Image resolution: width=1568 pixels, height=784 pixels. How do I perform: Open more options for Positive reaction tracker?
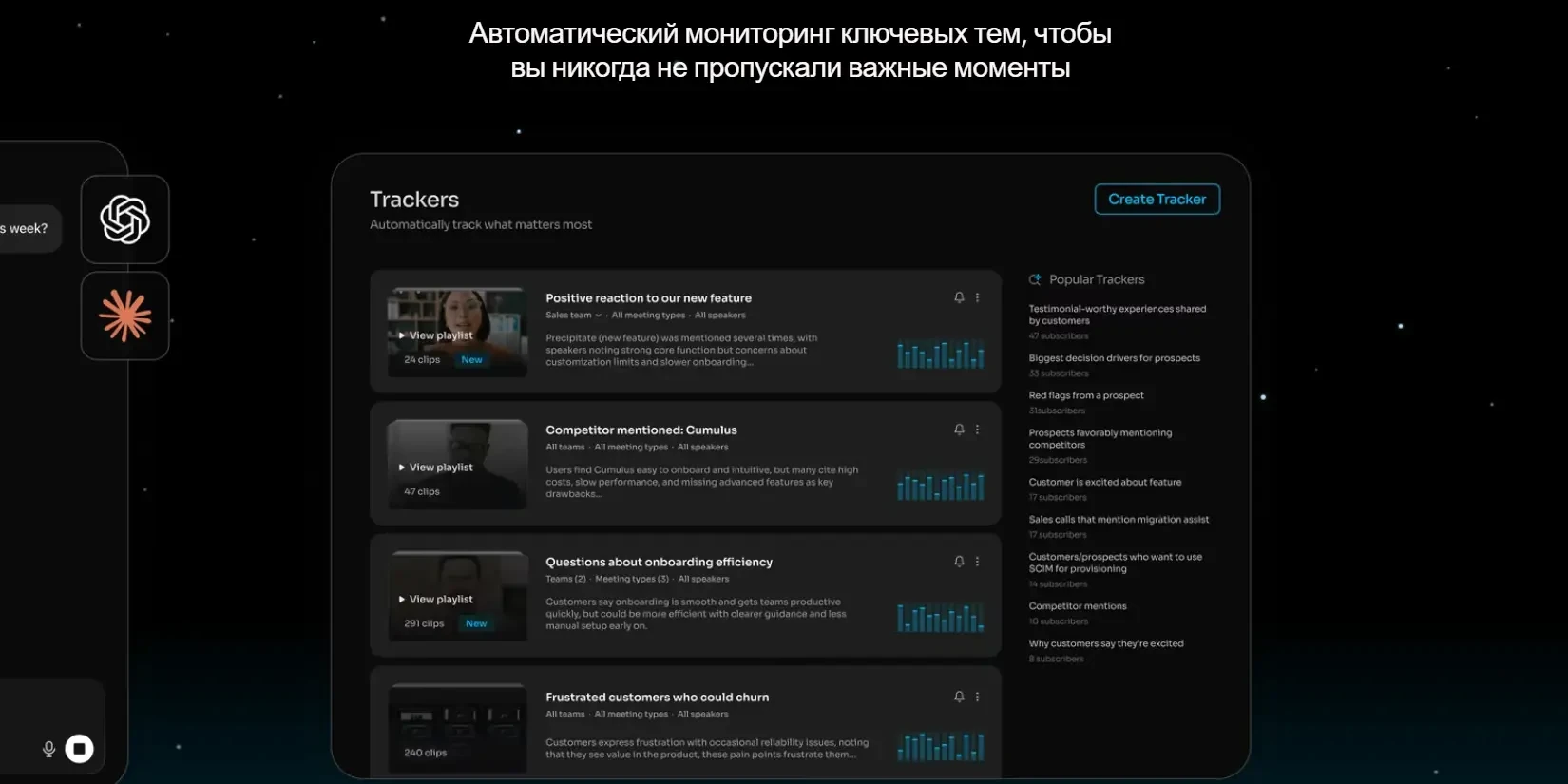(x=977, y=297)
